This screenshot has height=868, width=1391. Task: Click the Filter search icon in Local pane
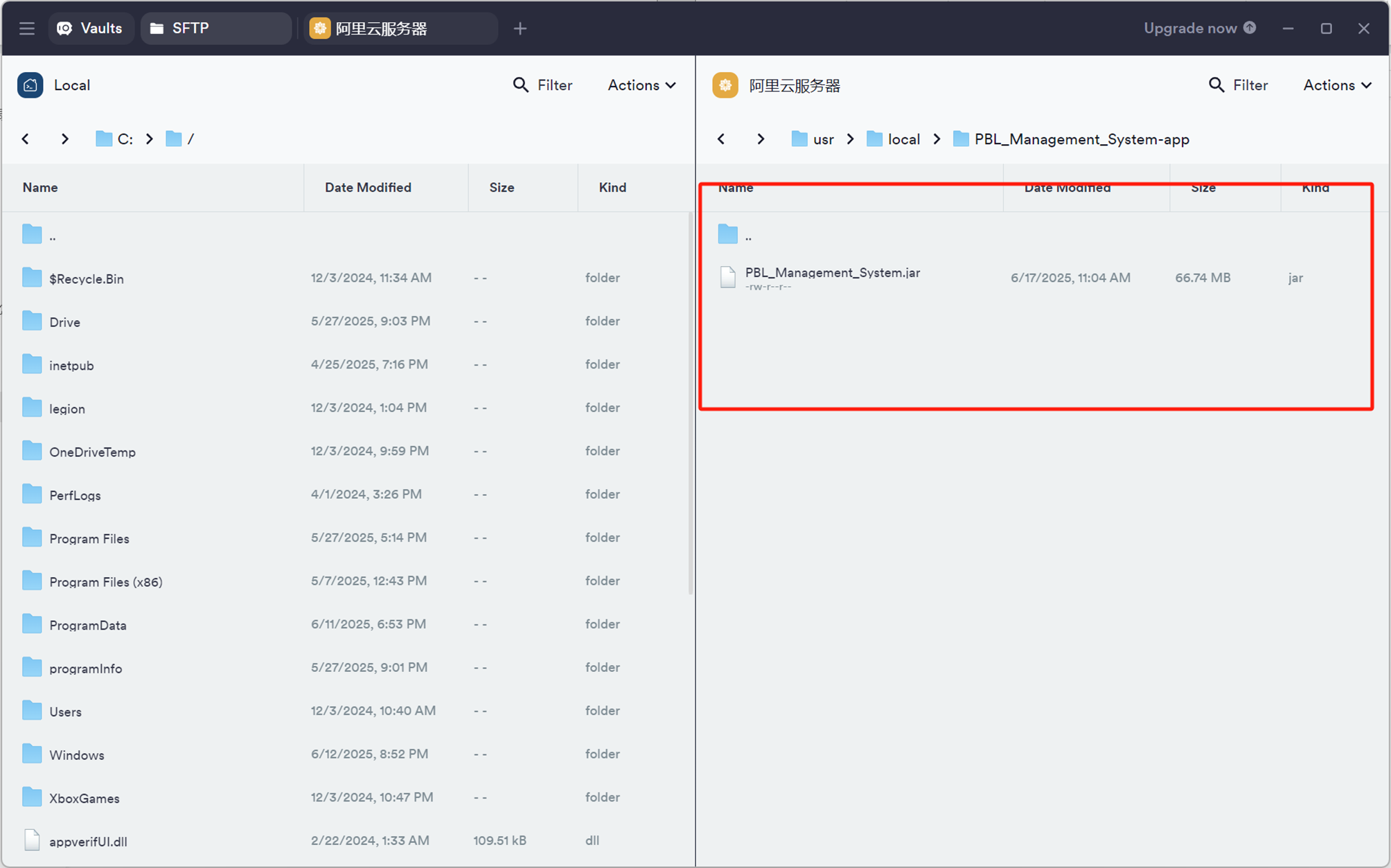pyautogui.click(x=520, y=85)
